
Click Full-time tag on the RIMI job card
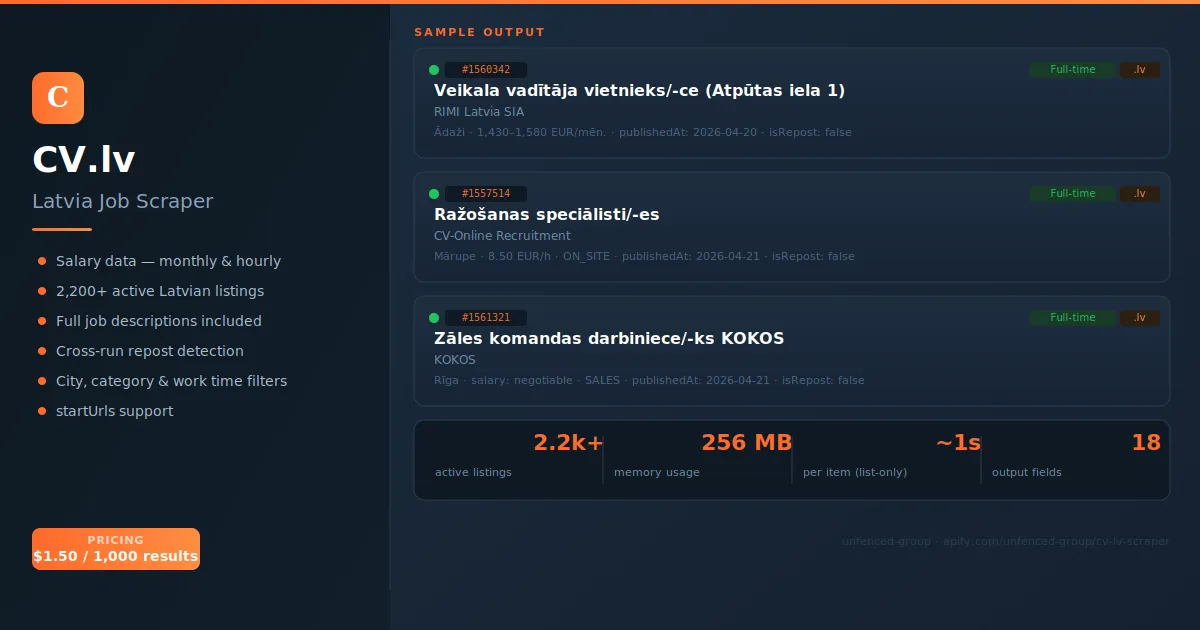point(1072,70)
